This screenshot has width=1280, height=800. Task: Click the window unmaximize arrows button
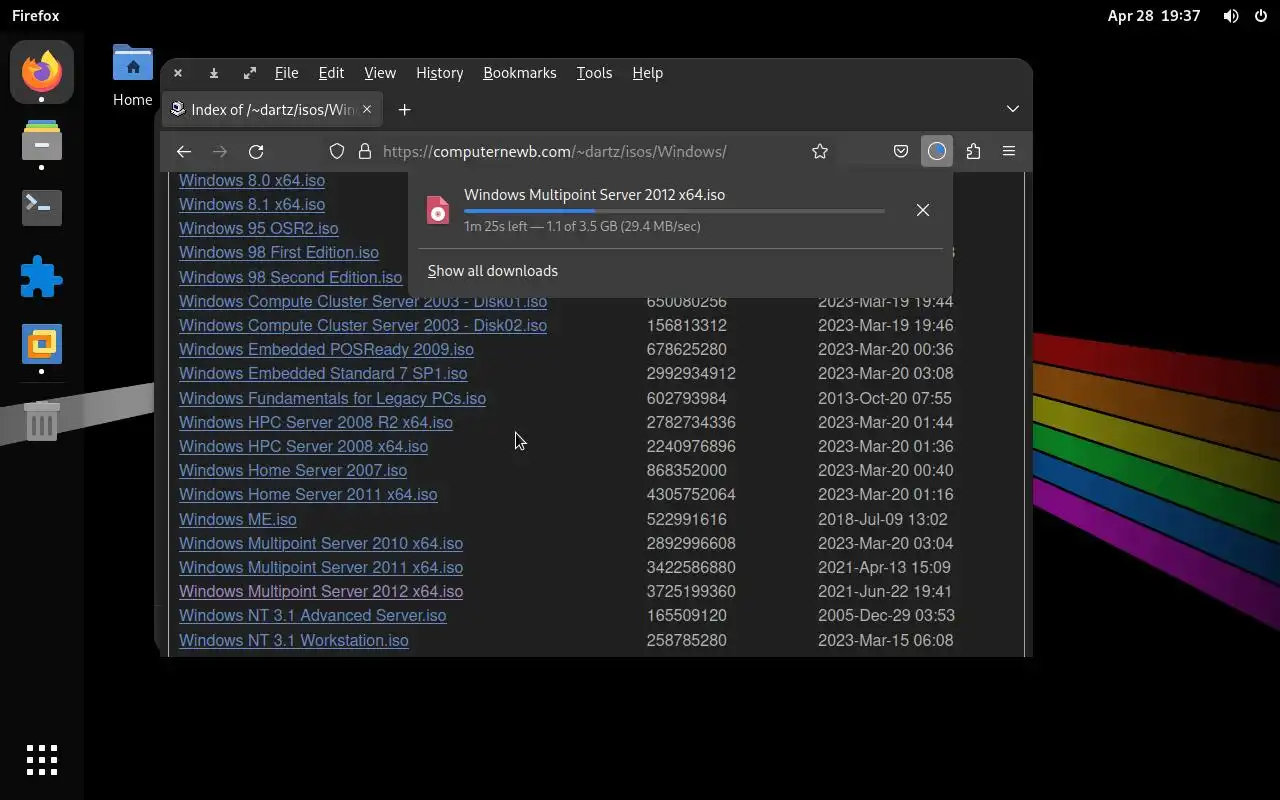[250, 73]
